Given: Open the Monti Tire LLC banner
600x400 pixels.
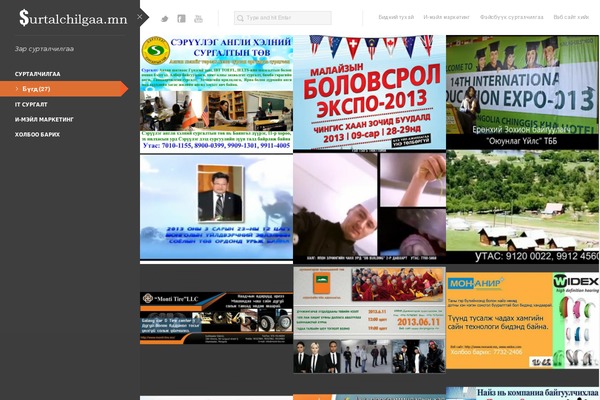Looking at the screenshot, I should coord(216,318).
